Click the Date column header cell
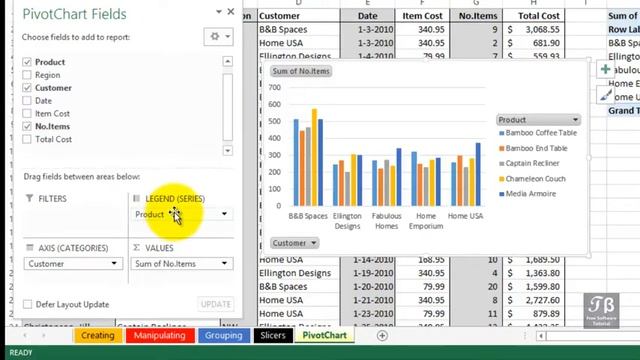Screen dimensions: 640x360 click(x=367, y=16)
